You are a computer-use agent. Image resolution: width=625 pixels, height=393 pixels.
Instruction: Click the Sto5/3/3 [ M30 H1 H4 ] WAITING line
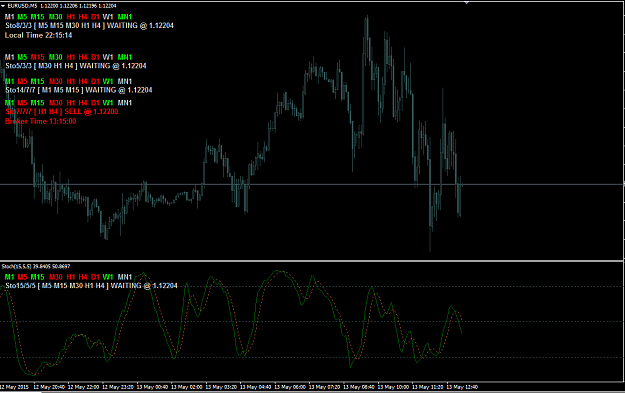click(x=75, y=66)
